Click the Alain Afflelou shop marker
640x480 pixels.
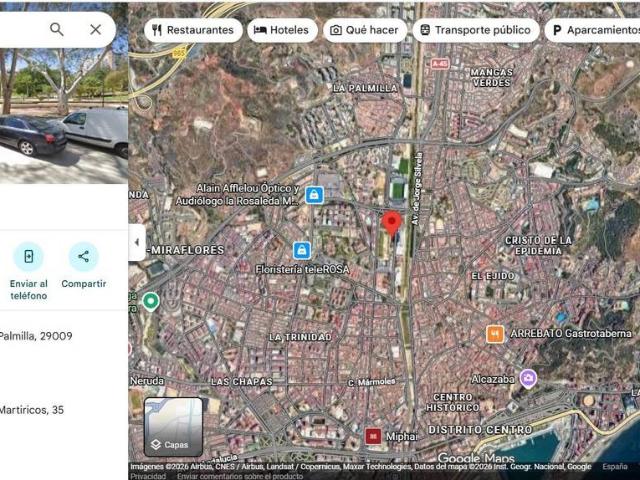[x=314, y=195]
